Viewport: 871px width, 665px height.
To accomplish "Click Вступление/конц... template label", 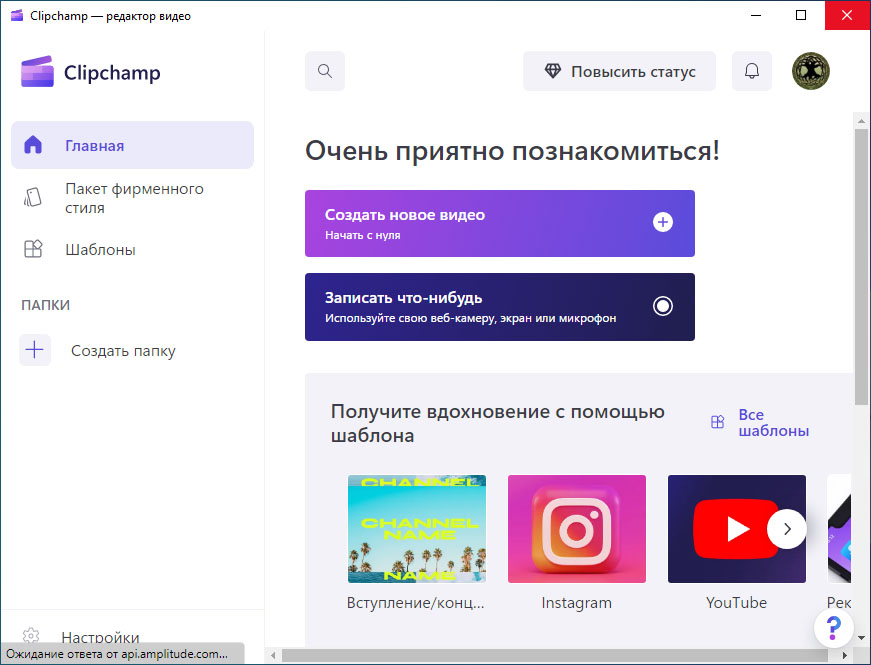I will point(416,603).
